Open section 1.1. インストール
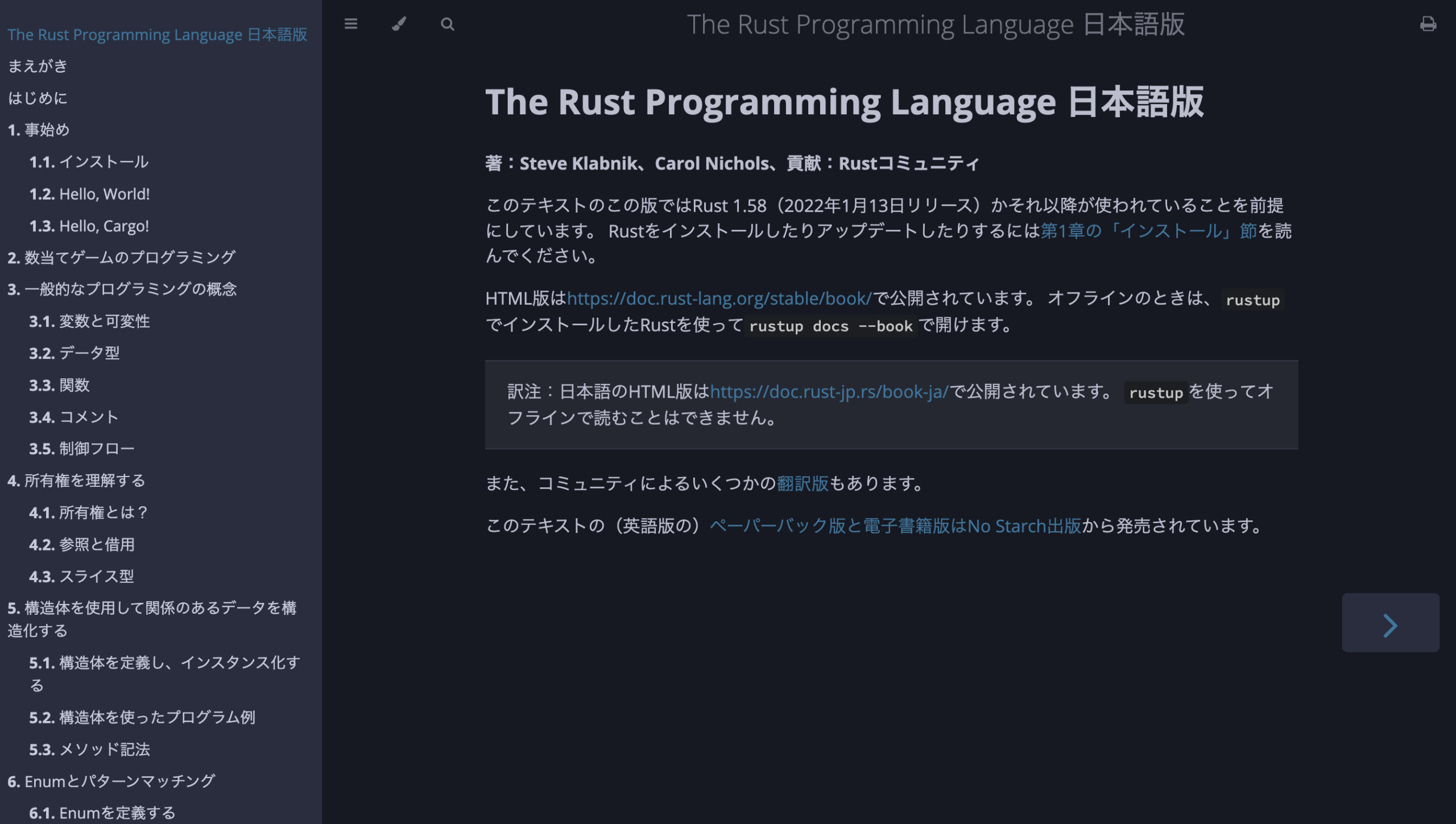Viewport: 1456px width, 824px height. point(89,162)
